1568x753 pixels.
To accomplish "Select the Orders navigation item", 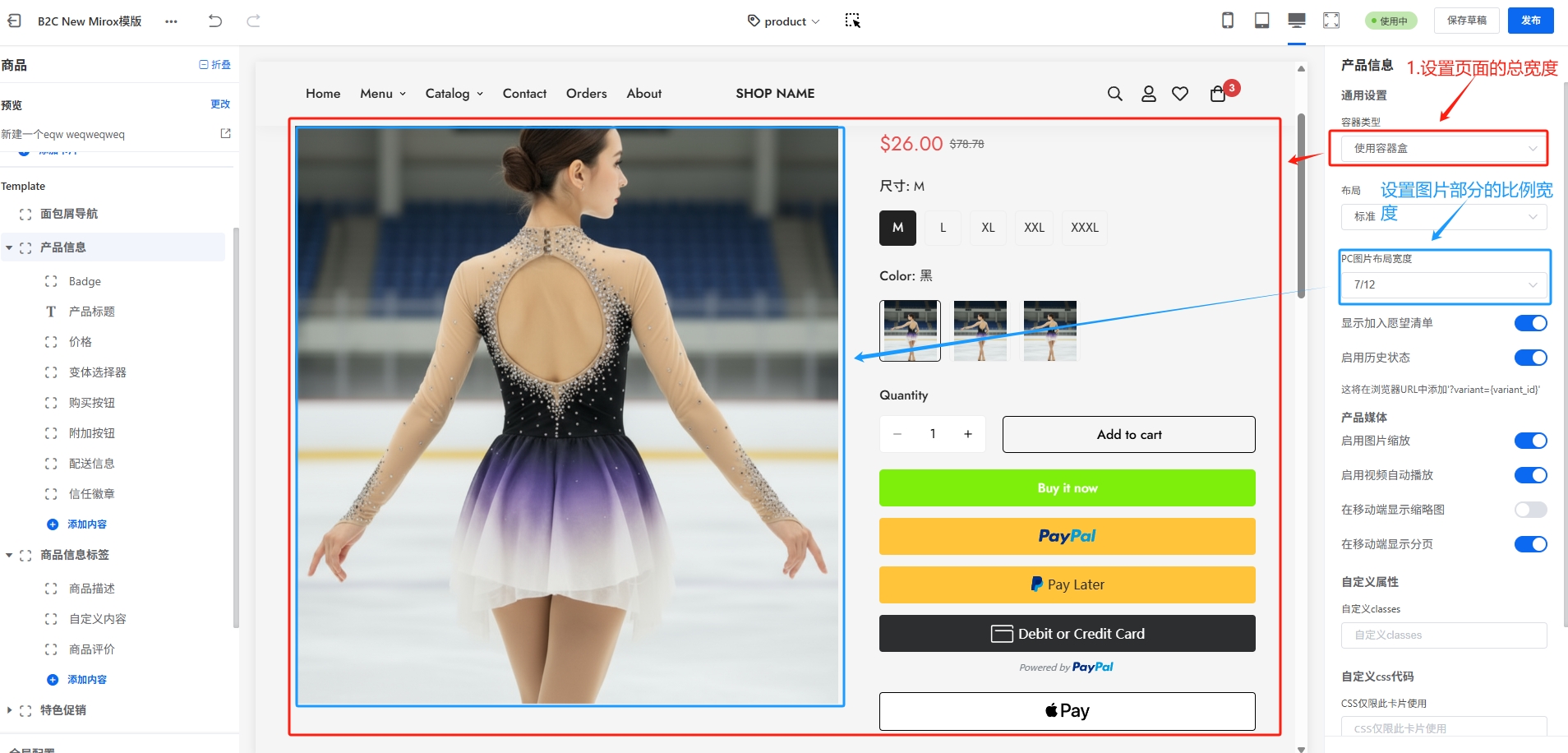I will point(586,94).
